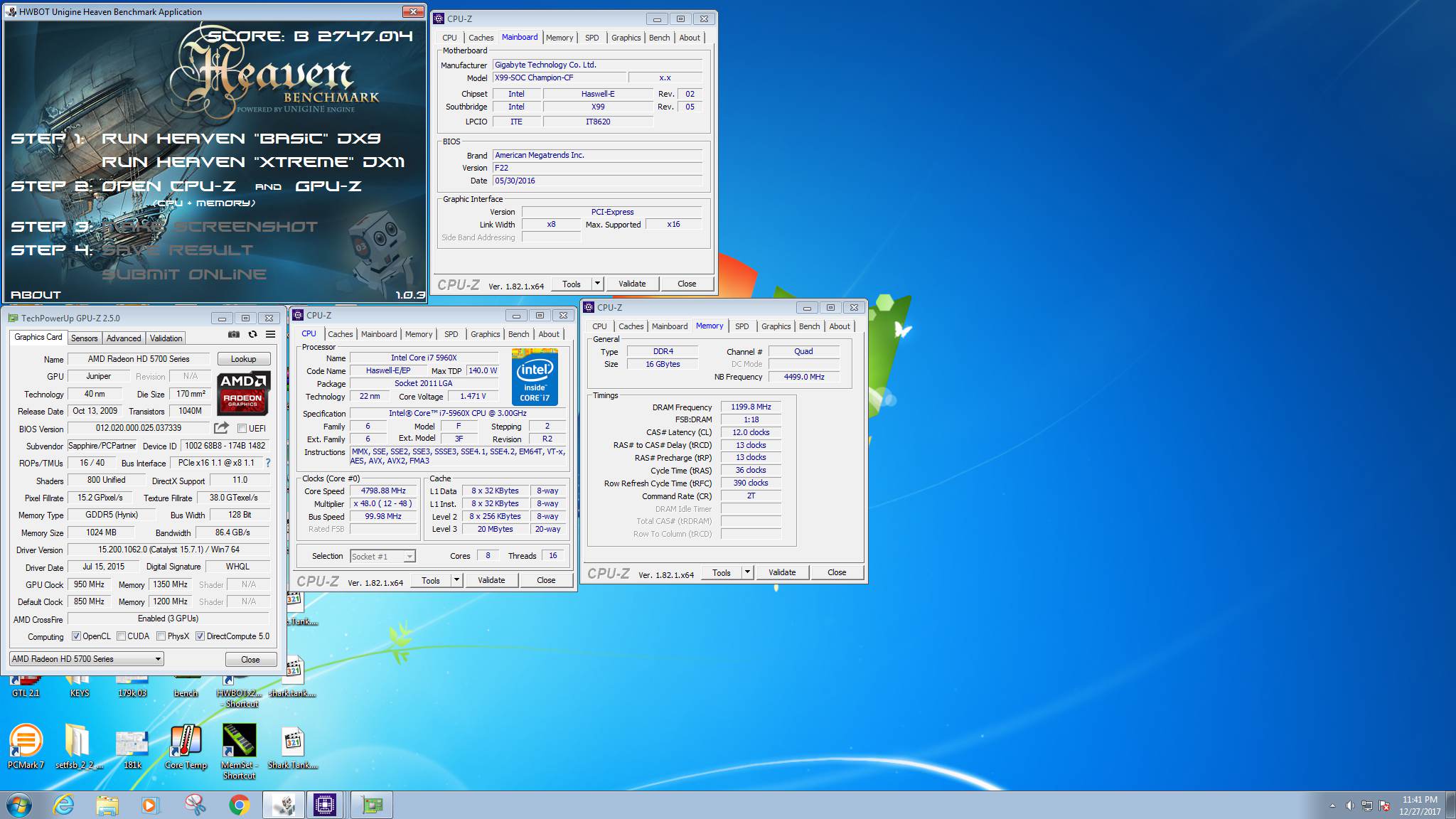This screenshot has height=819, width=1456.
Task: Open Graphics tab in CPU-Z Mainboard window
Action: 626,38
